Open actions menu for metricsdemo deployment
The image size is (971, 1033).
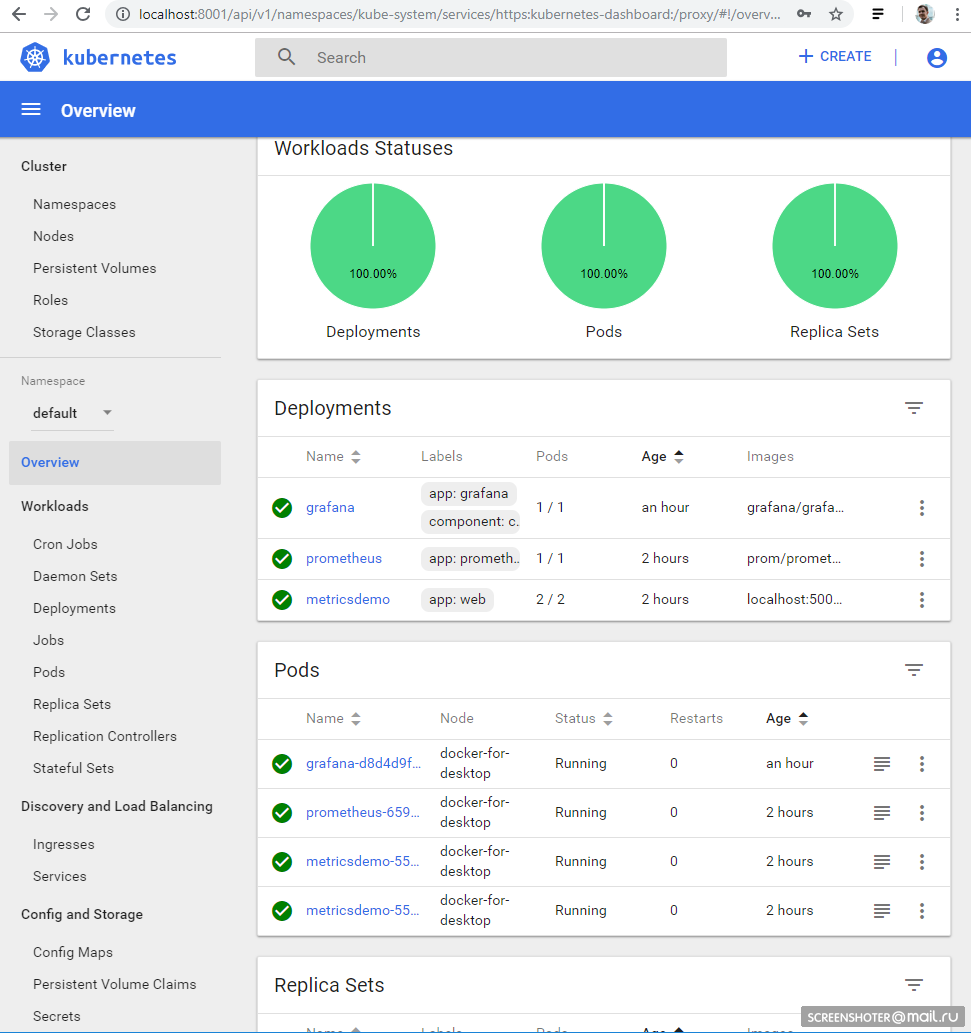pos(922,600)
